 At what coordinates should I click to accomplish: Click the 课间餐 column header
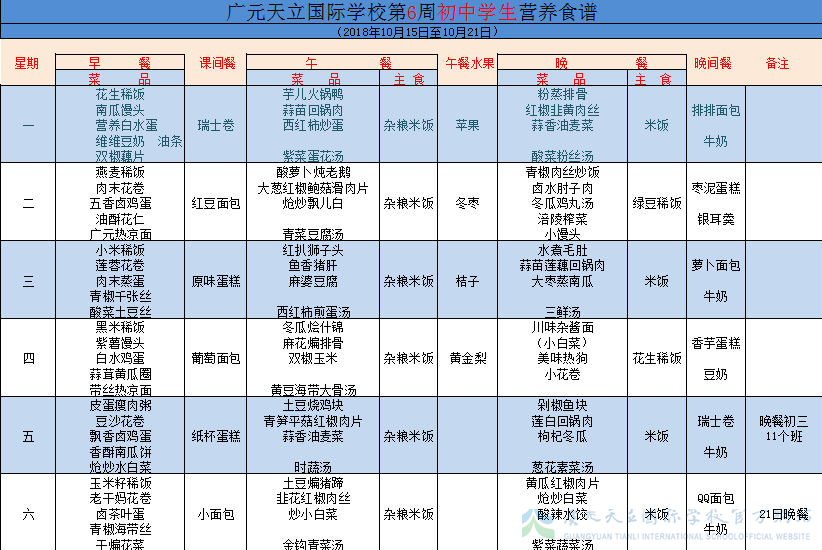point(217,63)
